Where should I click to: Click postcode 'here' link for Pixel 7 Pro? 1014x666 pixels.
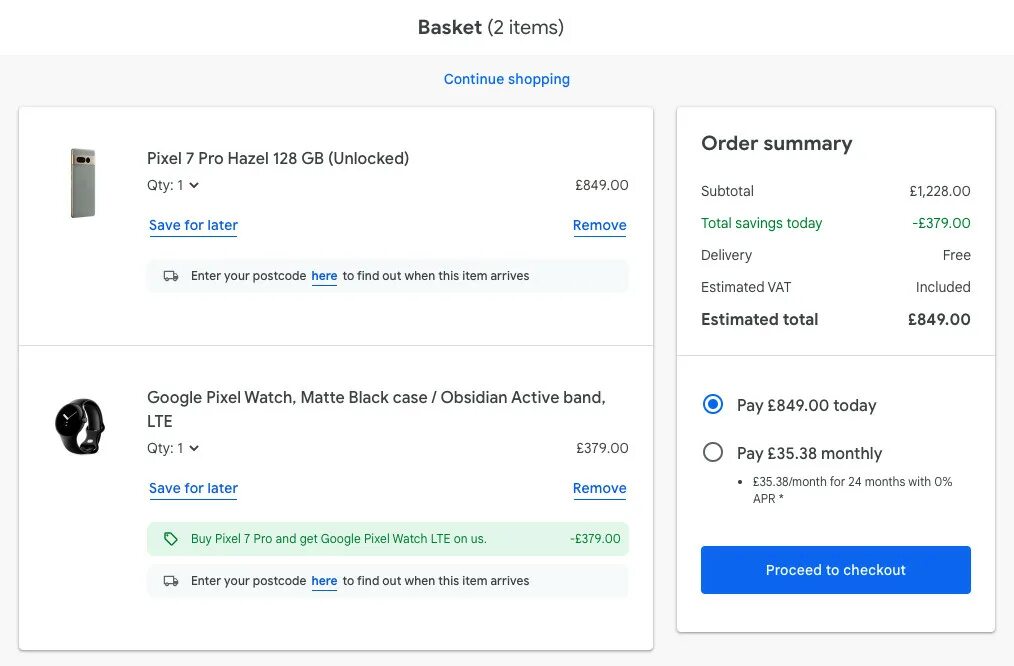pyautogui.click(x=324, y=276)
